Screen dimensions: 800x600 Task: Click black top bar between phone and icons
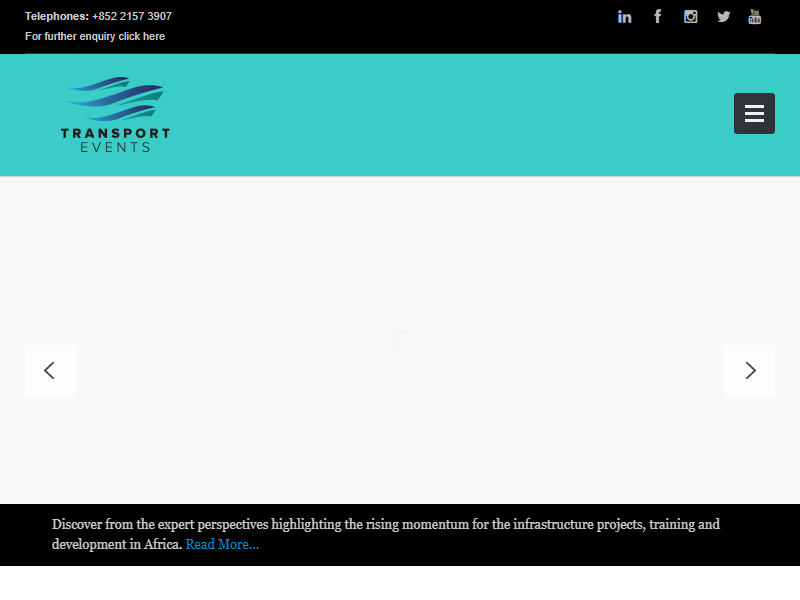coord(400,25)
